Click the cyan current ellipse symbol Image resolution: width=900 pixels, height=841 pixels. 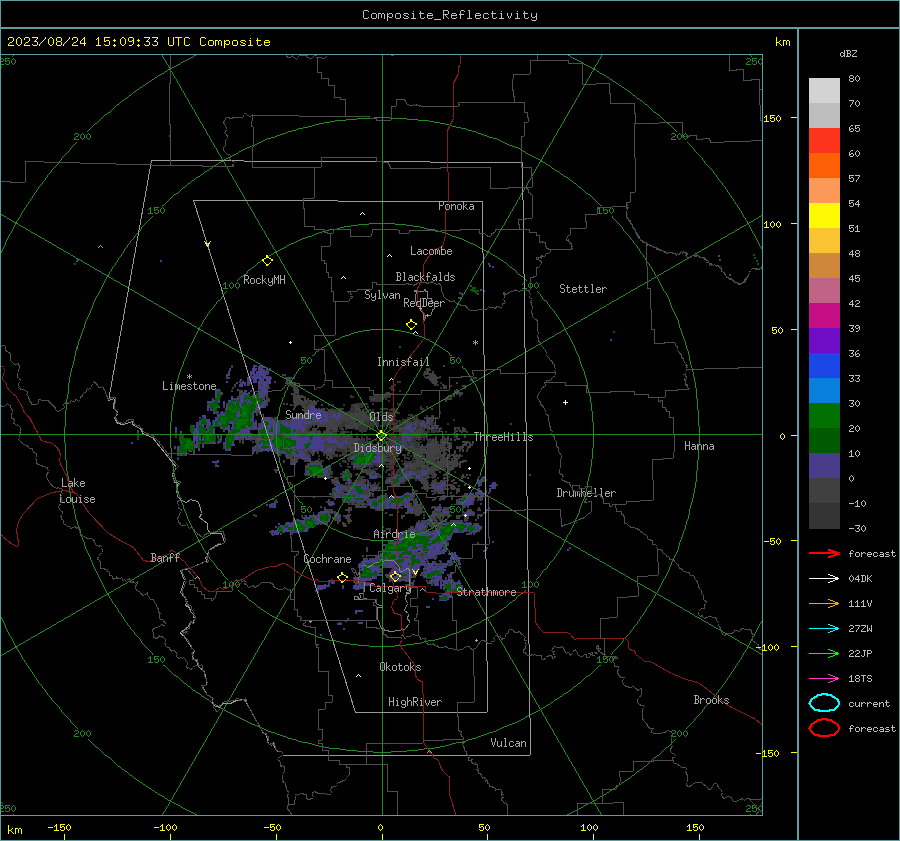824,703
